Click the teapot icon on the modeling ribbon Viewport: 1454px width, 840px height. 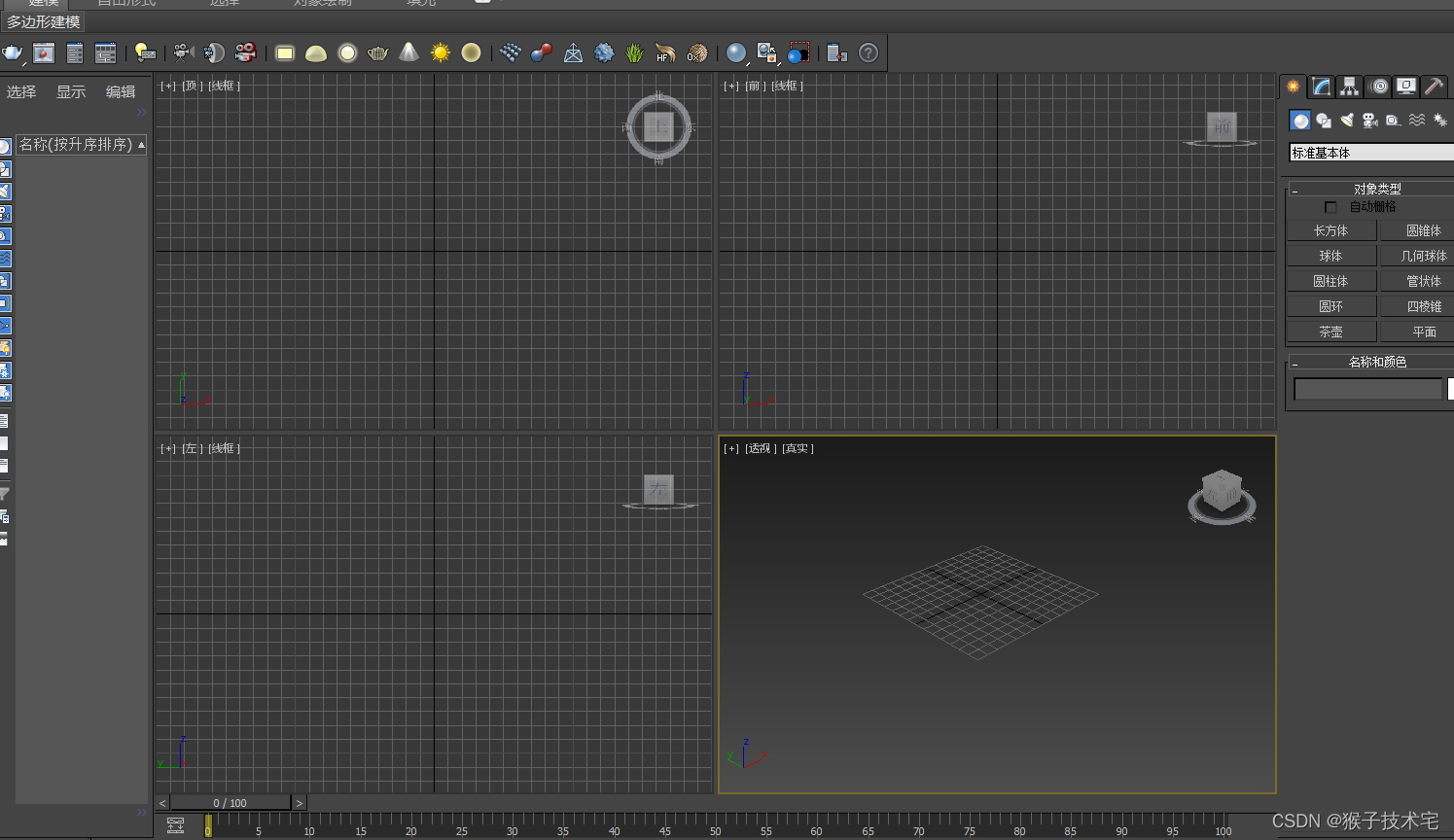tap(377, 52)
